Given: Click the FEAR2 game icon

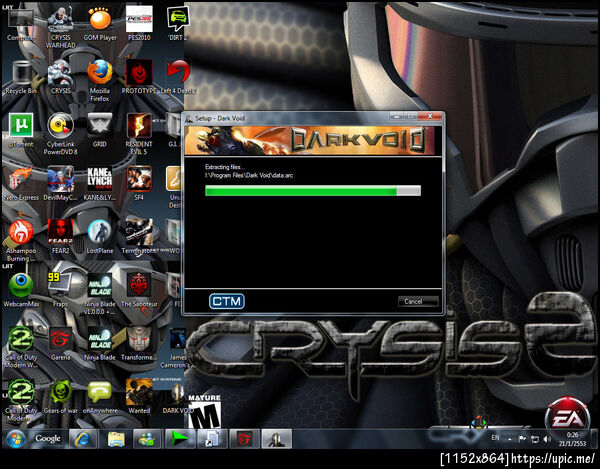Looking at the screenshot, I should pyautogui.click(x=60, y=238).
